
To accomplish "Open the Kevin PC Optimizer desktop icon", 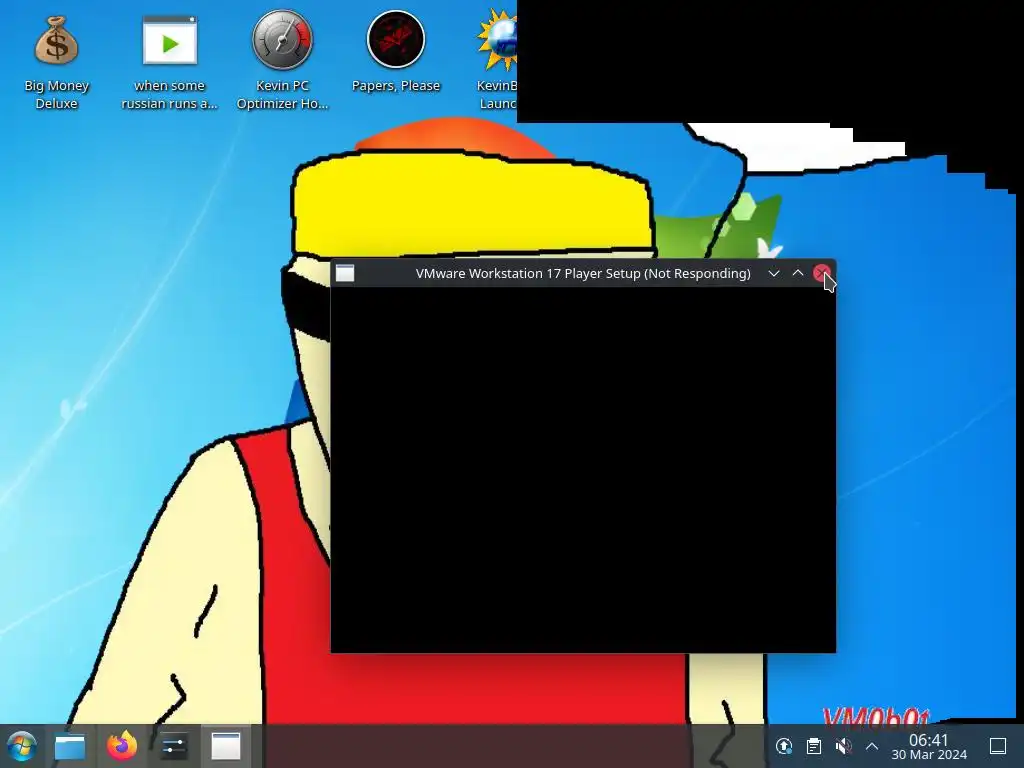I will click(x=282, y=60).
